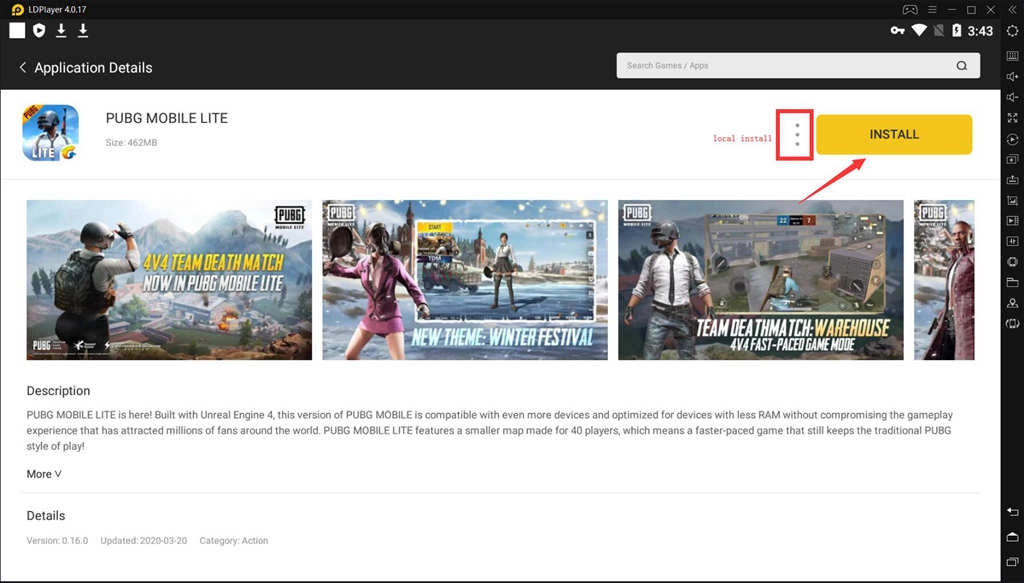Install PUBG MOBILE LITE

tap(894, 134)
